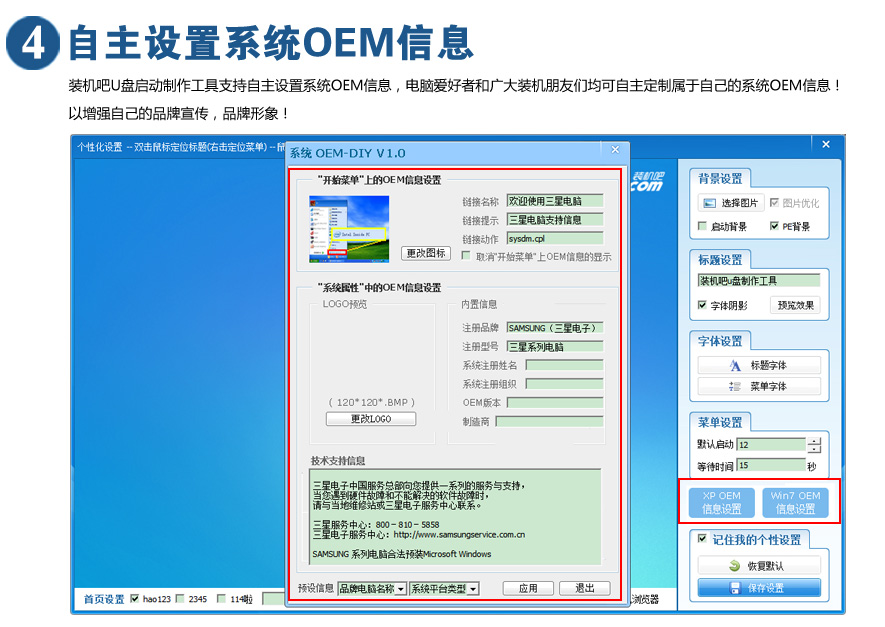
Task: Click the 应用 button
Action: click(x=528, y=588)
